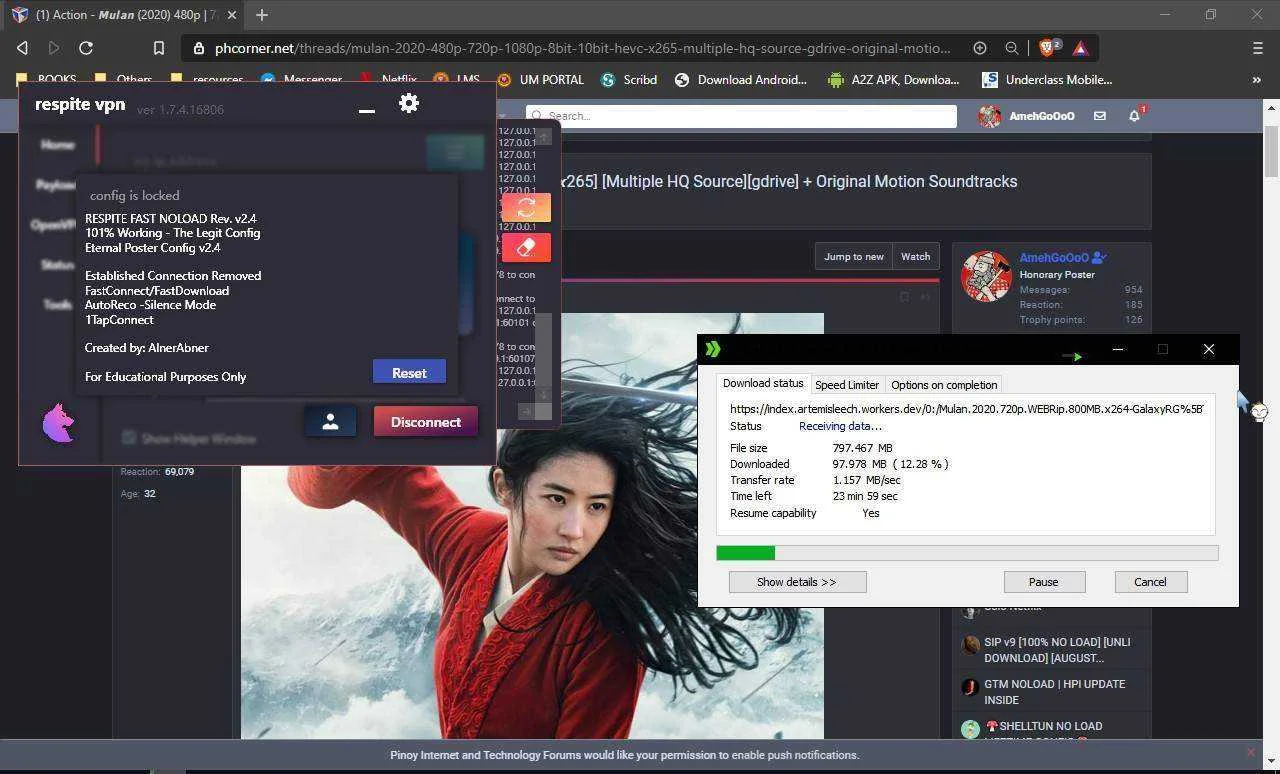Click the download progress bar
Image resolution: width=1280 pixels, height=774 pixels.
967,553
